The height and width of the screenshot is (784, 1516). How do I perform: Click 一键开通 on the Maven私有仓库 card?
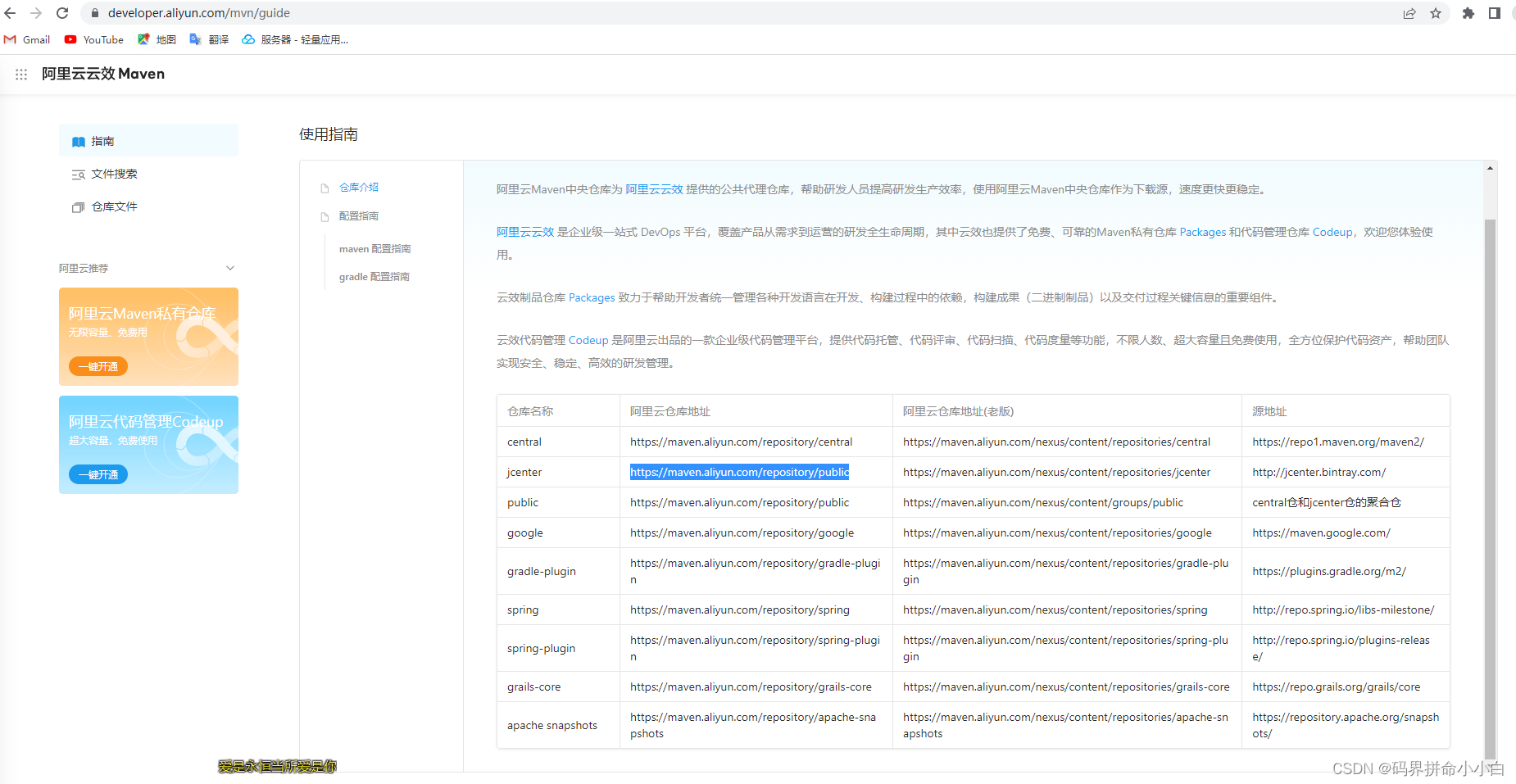tap(98, 366)
